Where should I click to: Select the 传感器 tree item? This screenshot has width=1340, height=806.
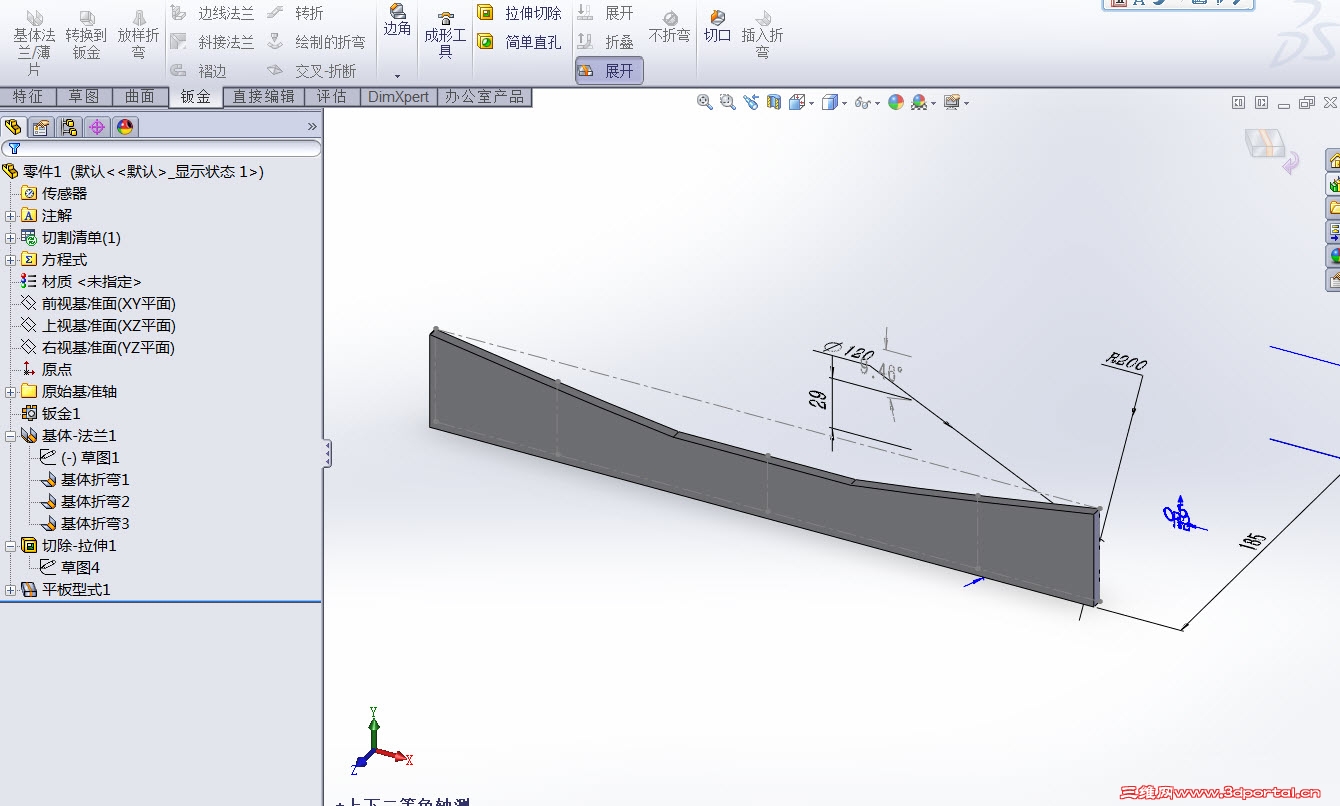point(54,194)
